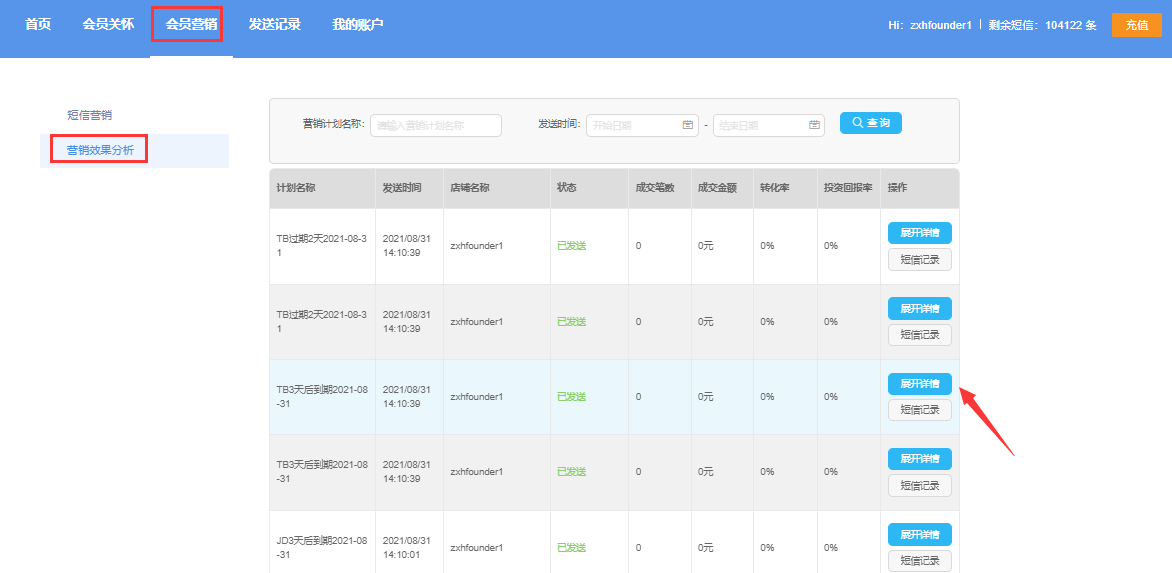The height and width of the screenshot is (573, 1172).
Task: Open 短信记录 for highlighted TB3天后到期 row
Action: [x=919, y=410]
